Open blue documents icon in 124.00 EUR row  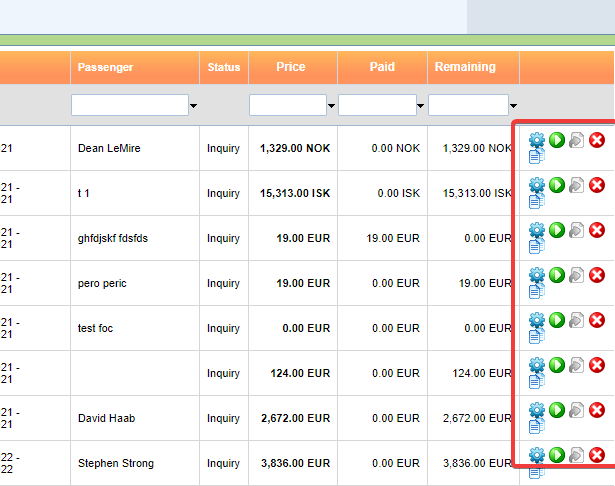536,381
